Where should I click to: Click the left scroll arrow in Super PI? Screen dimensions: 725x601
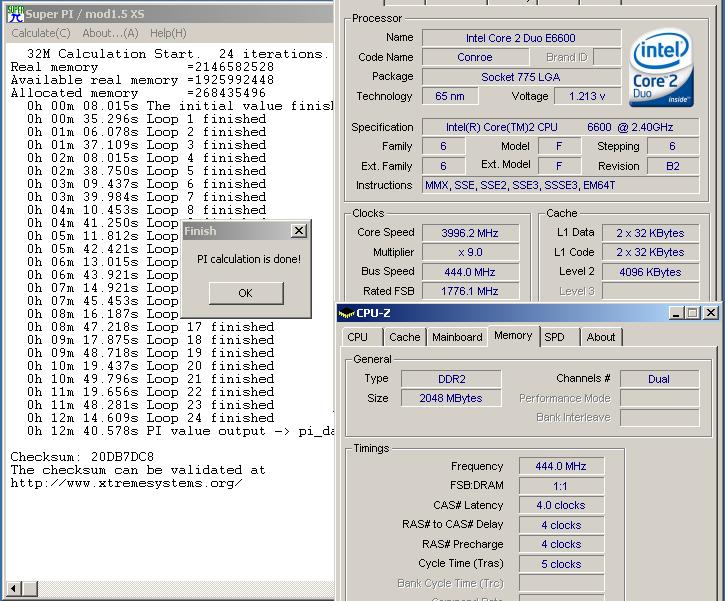tap(13, 589)
